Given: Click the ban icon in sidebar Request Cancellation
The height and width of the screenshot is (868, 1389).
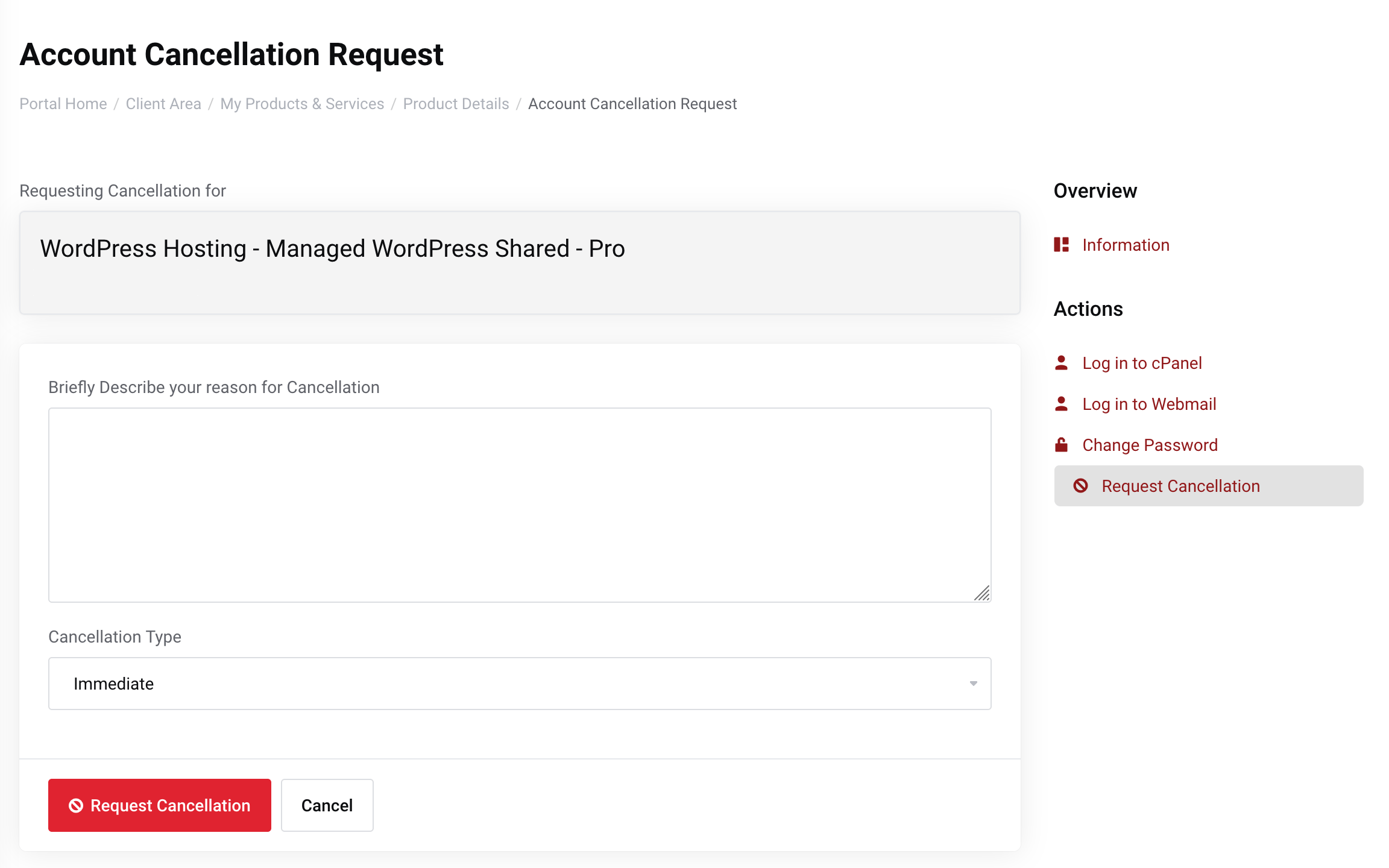Looking at the screenshot, I should [1080, 486].
